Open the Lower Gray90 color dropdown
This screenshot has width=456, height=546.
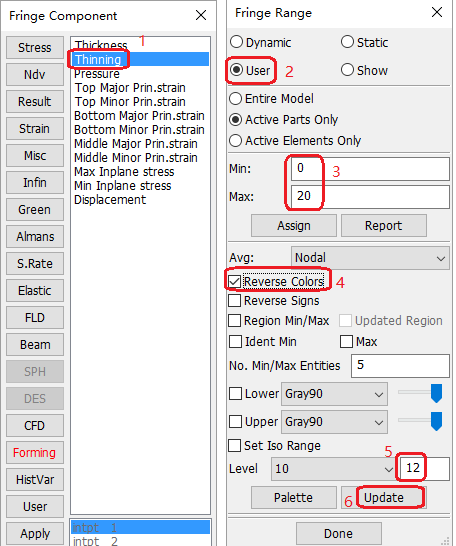click(x=334, y=394)
